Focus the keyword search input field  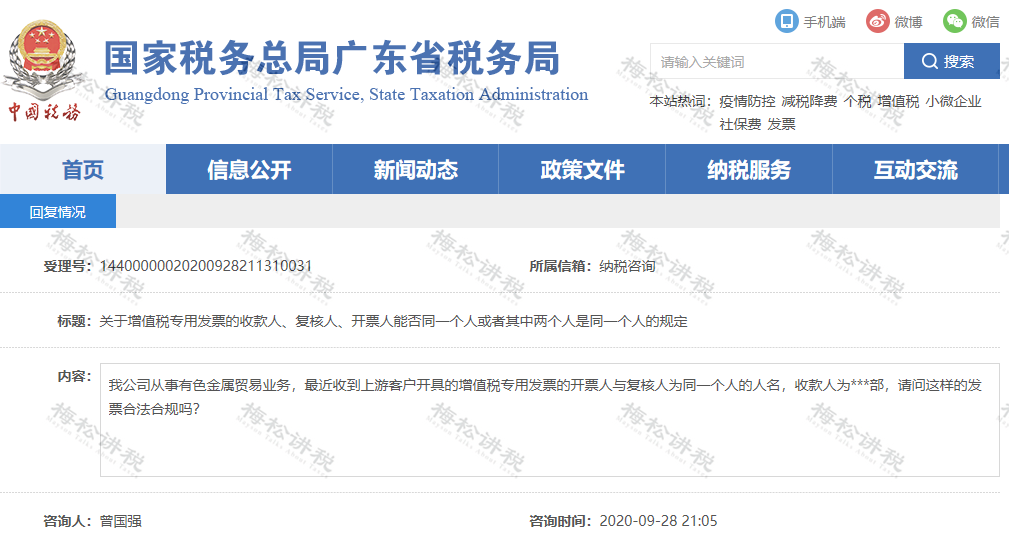coord(776,62)
